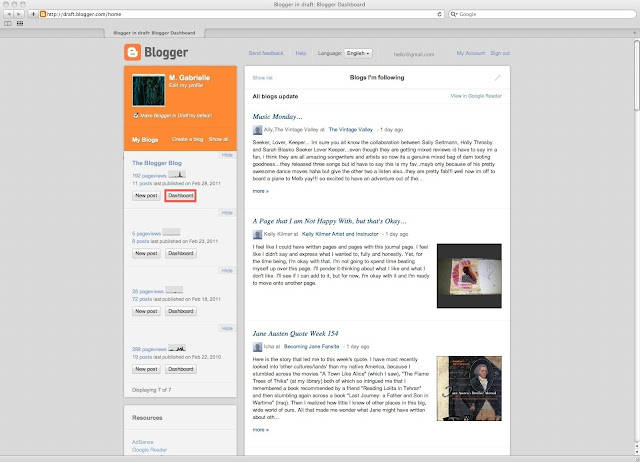
Task: Open Top Sites grid icon
Action: click(x=20, y=23)
